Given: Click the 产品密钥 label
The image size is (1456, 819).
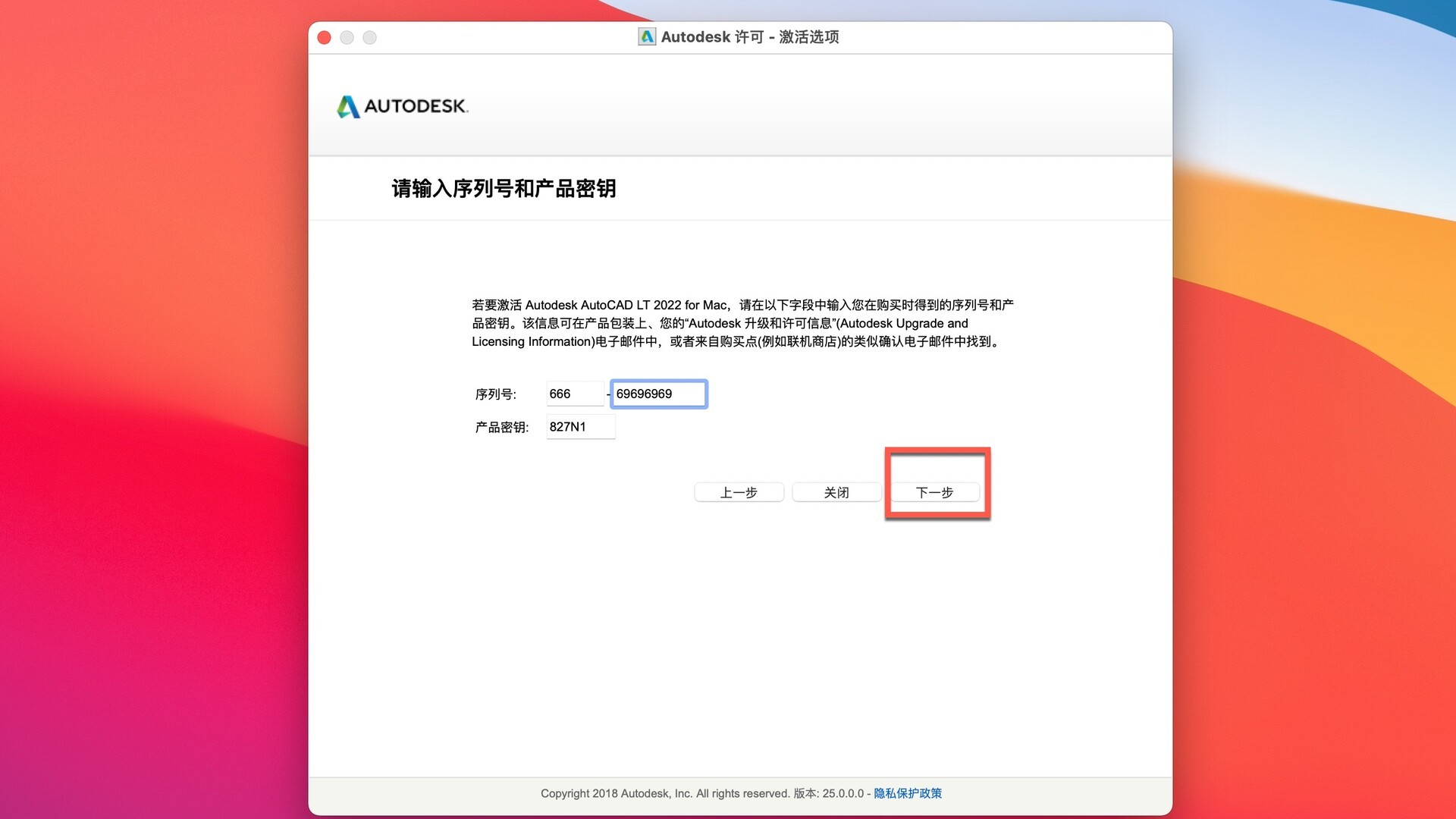Looking at the screenshot, I should (501, 428).
